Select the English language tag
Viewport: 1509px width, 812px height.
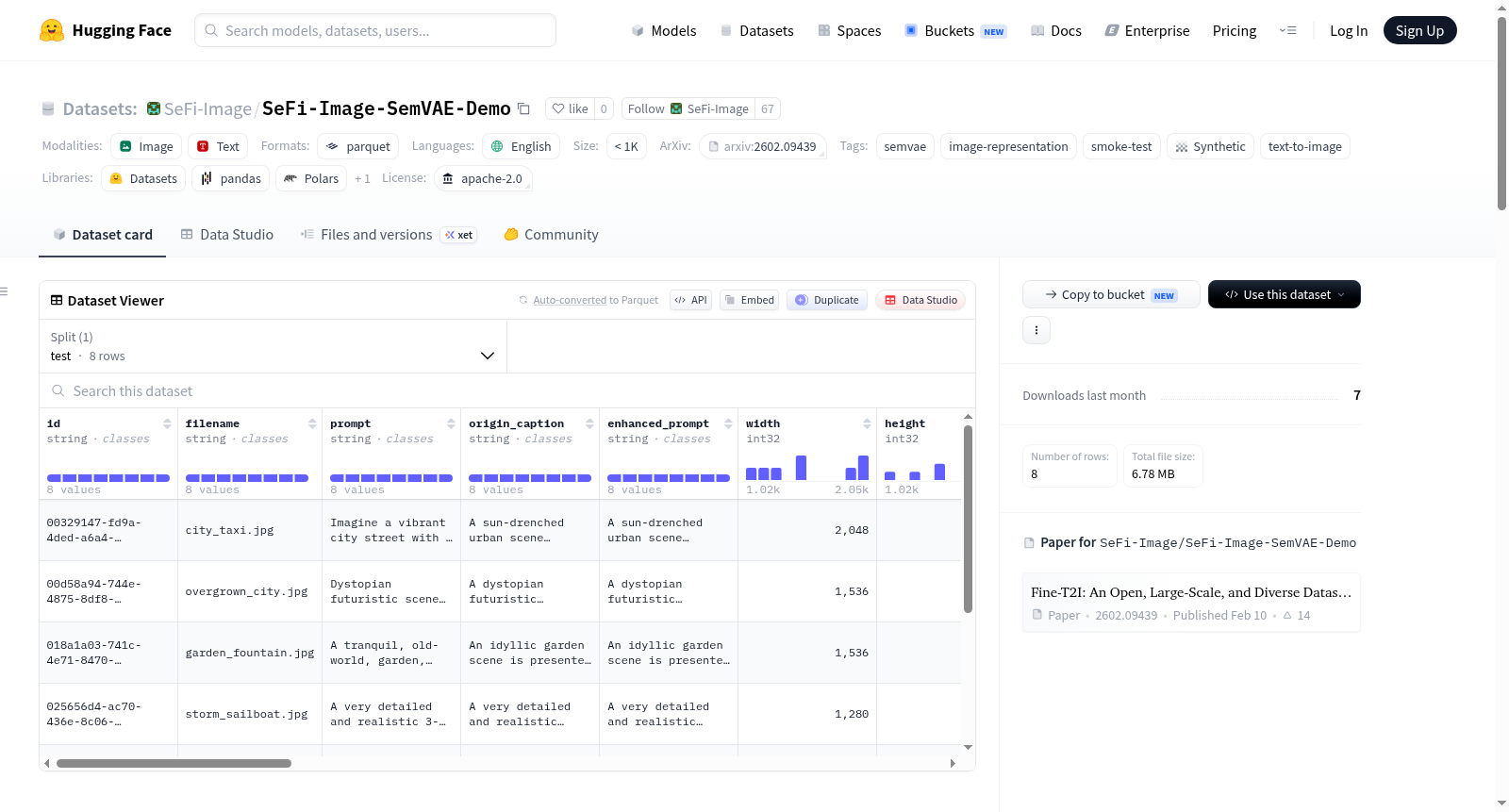click(x=521, y=146)
